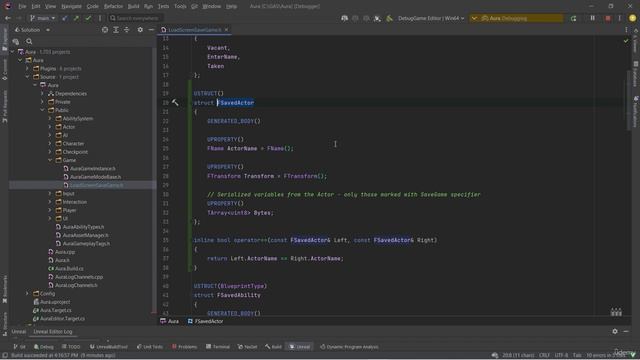This screenshot has width=640, height=360.
Task: Collapse the Source folder
Action: pos(27,77)
